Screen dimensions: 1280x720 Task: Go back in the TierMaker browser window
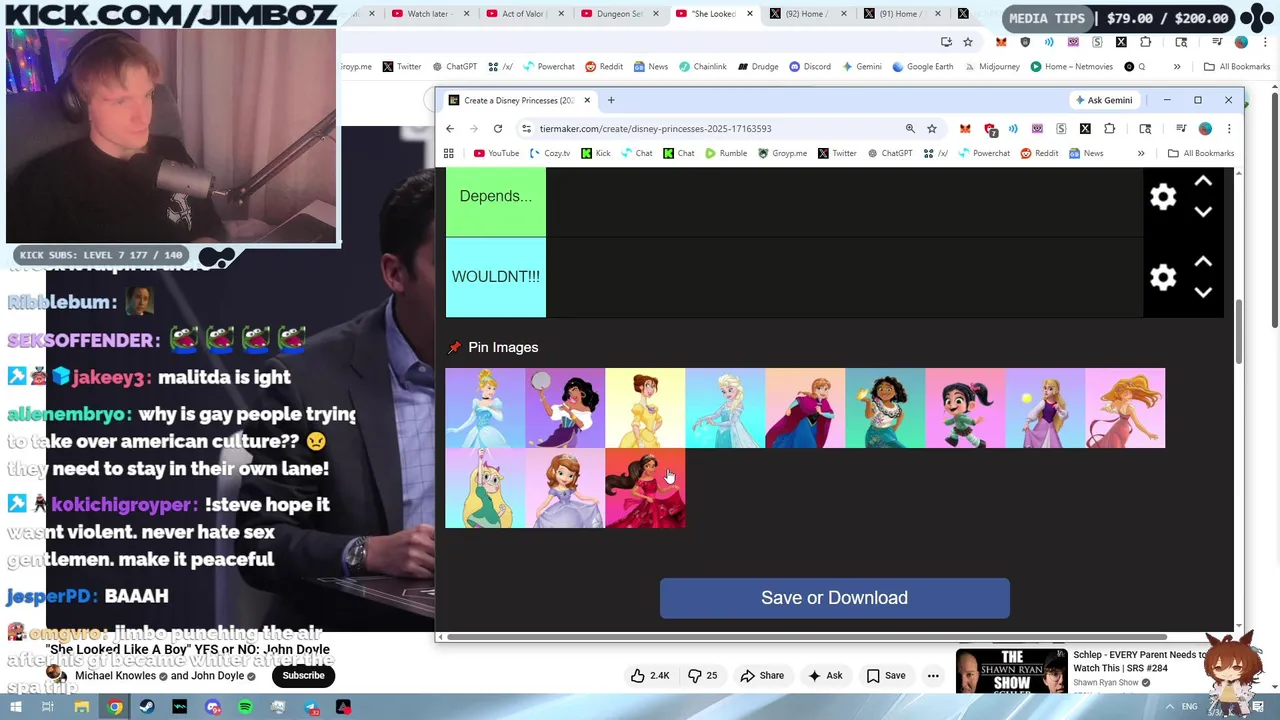click(x=450, y=128)
